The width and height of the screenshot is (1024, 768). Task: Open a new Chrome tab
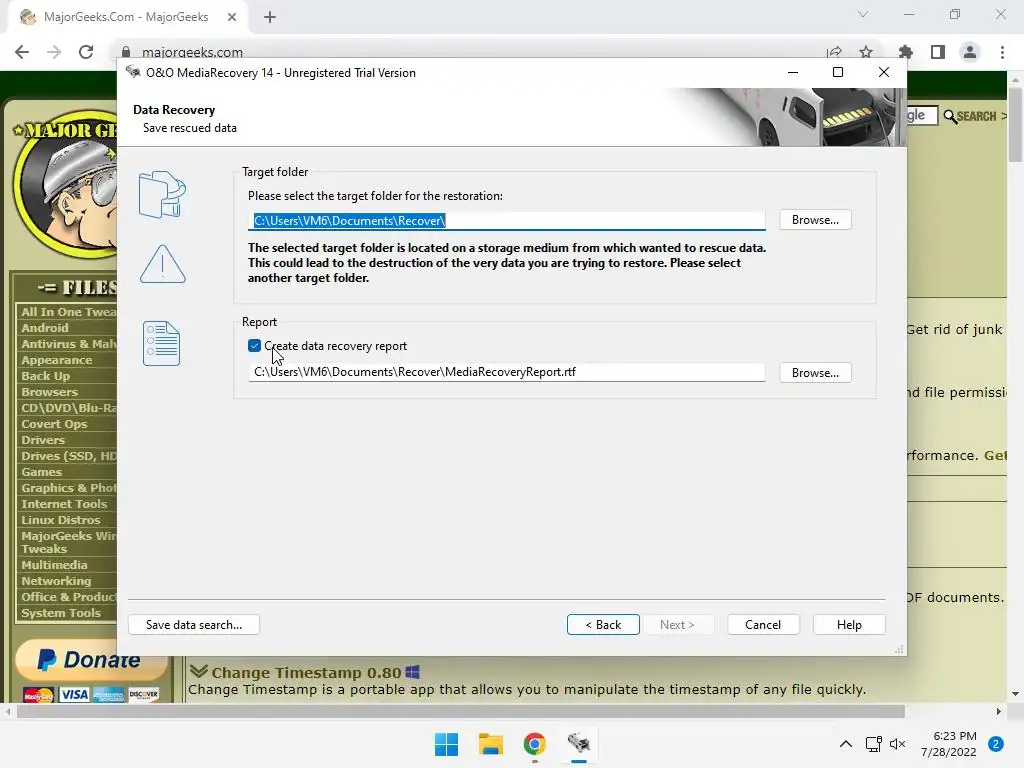[270, 18]
